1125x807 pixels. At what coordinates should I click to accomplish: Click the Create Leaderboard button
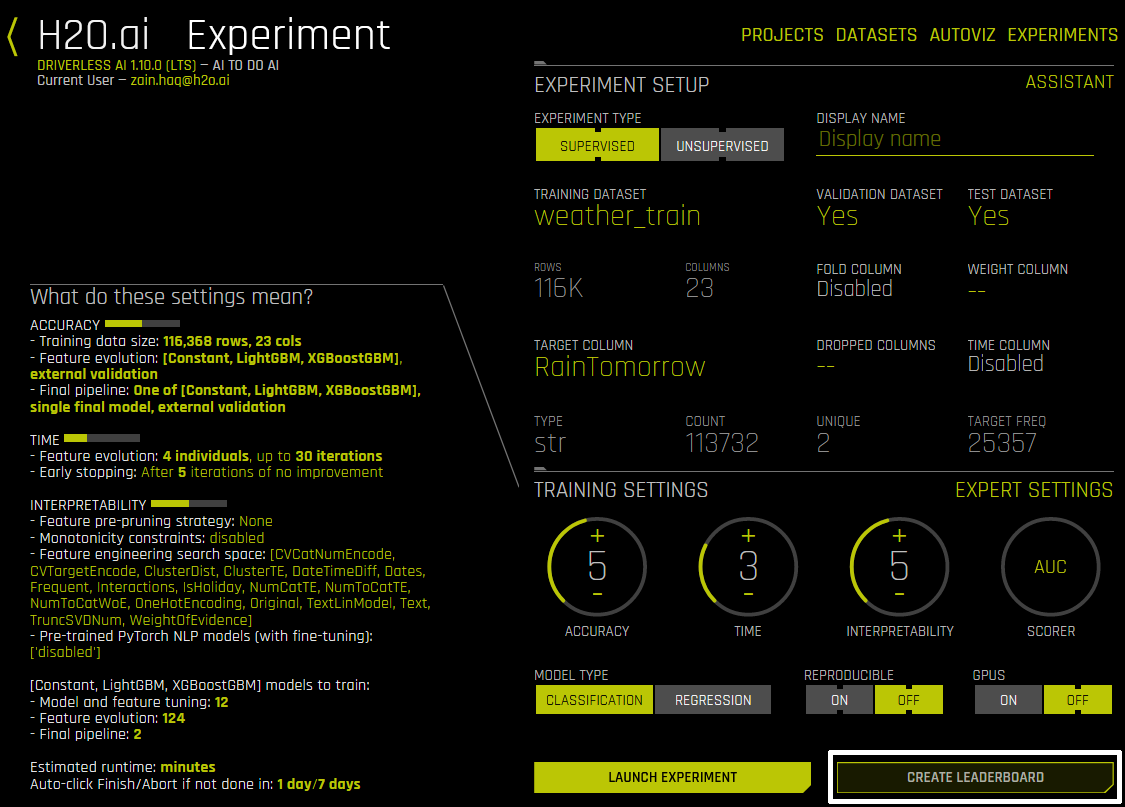coord(975,778)
